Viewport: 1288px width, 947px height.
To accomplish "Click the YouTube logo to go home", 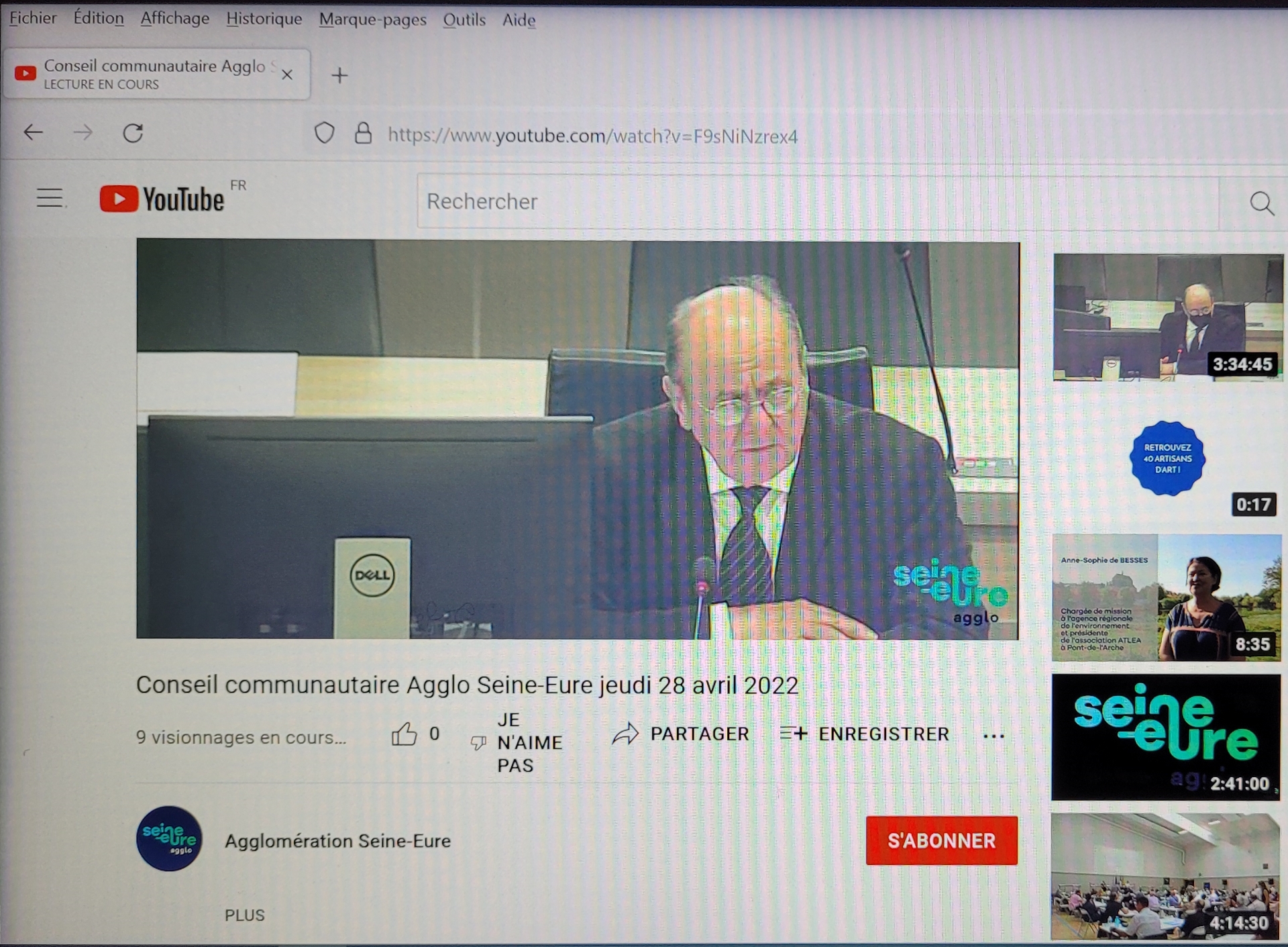I will (162, 199).
